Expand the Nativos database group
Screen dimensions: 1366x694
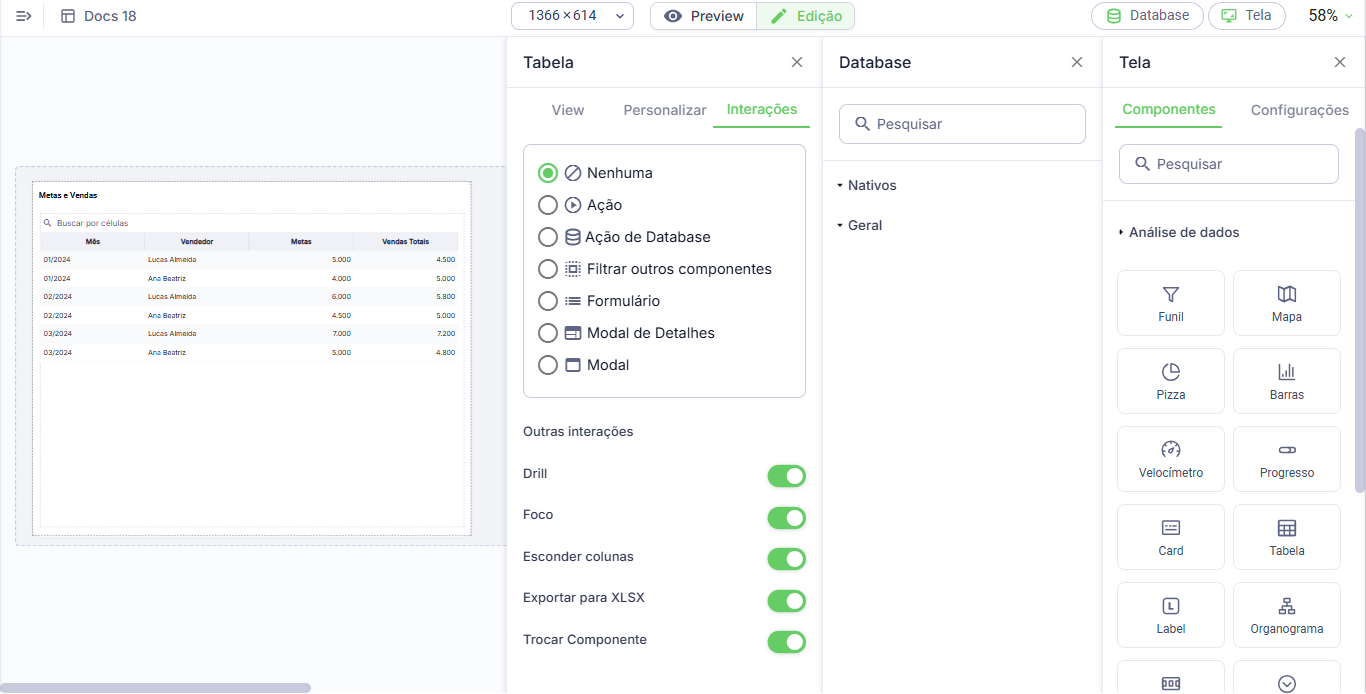[871, 186]
